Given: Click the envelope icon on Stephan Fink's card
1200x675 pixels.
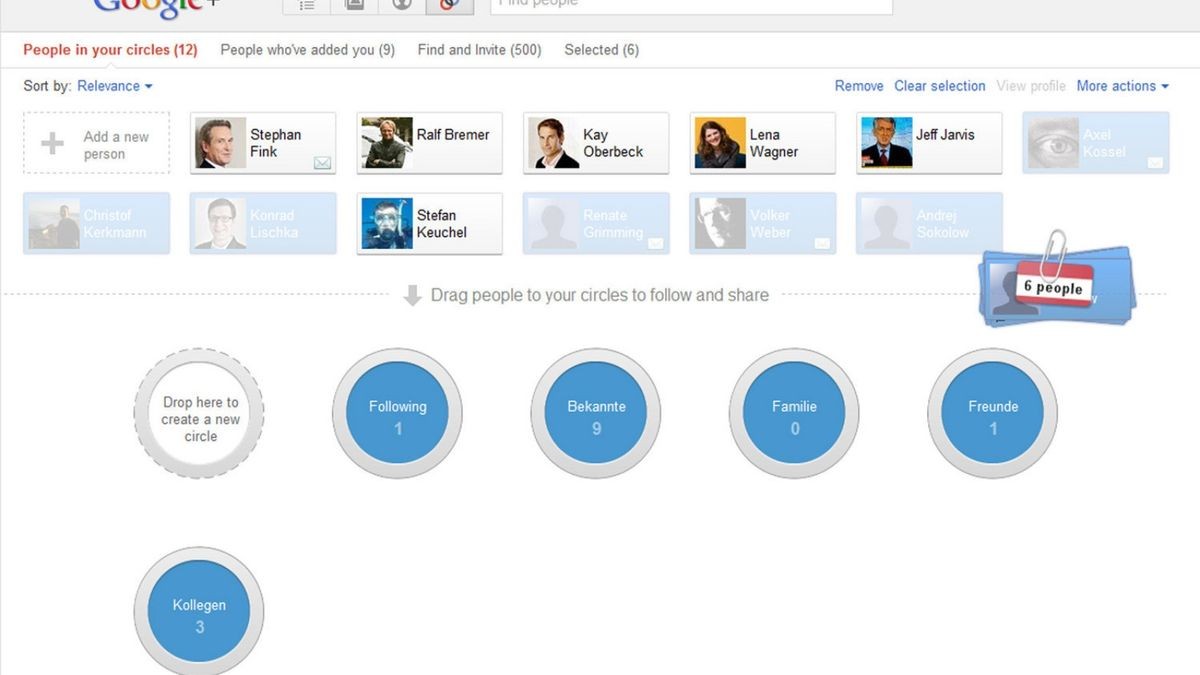Looking at the screenshot, I should pyautogui.click(x=322, y=163).
